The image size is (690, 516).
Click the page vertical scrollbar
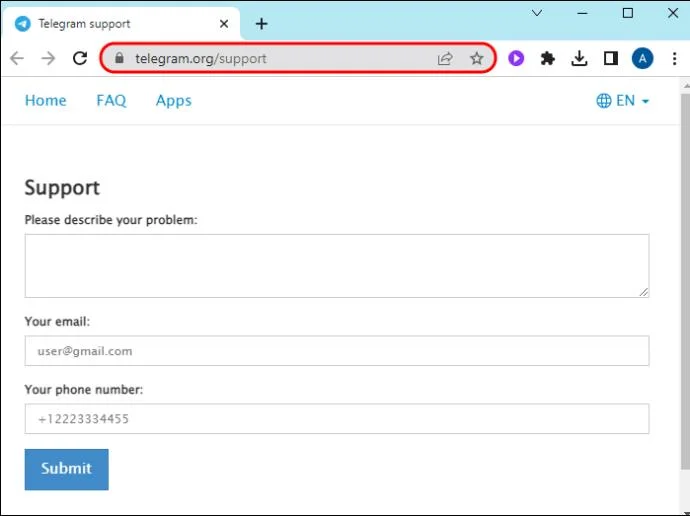(684, 282)
